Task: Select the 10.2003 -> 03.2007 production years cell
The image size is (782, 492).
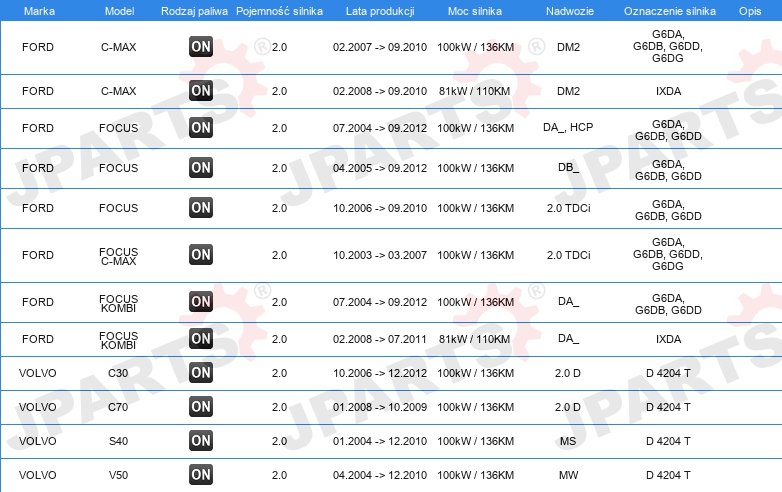Action: coord(380,255)
